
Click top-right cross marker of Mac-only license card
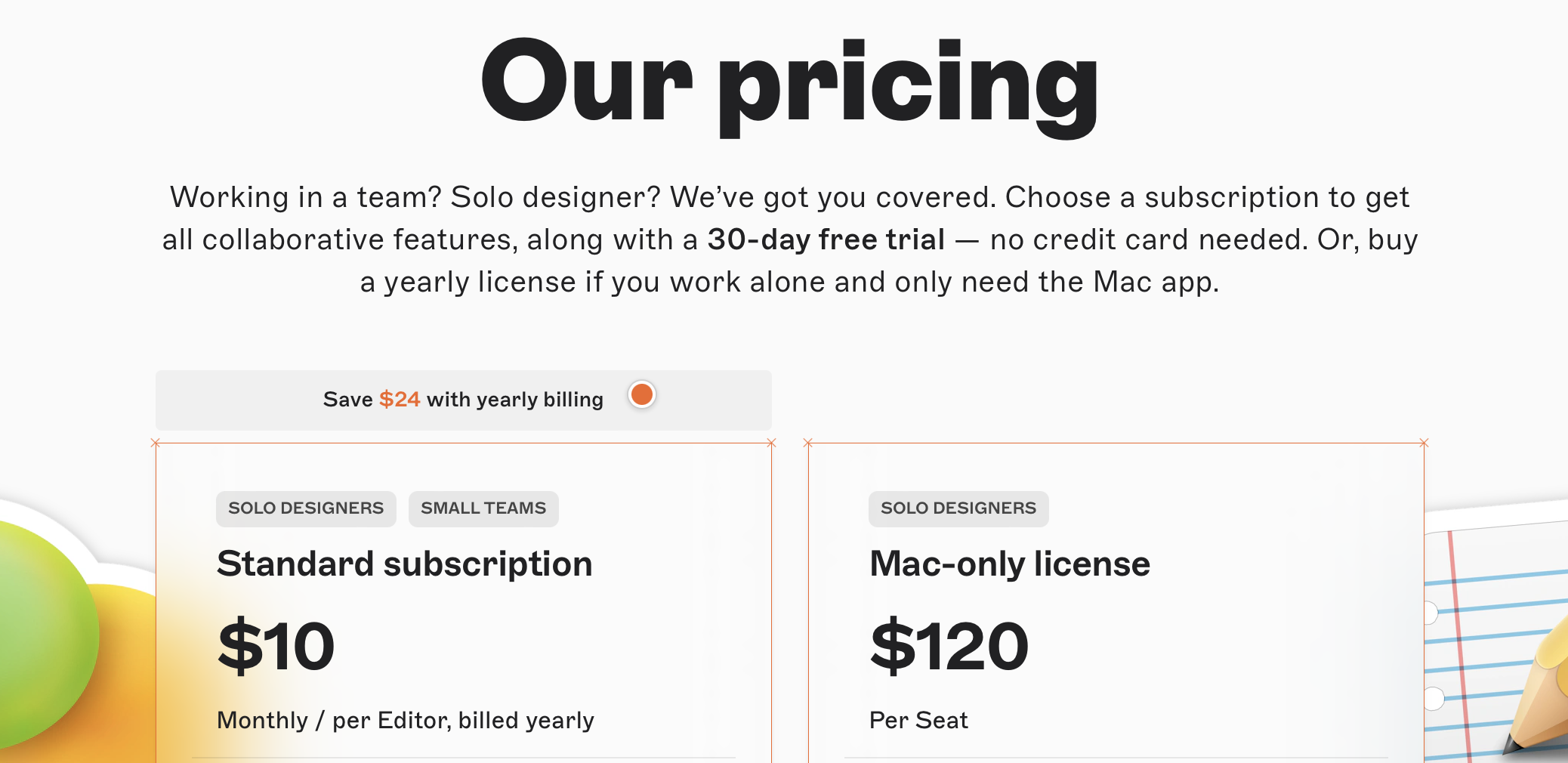1424,443
